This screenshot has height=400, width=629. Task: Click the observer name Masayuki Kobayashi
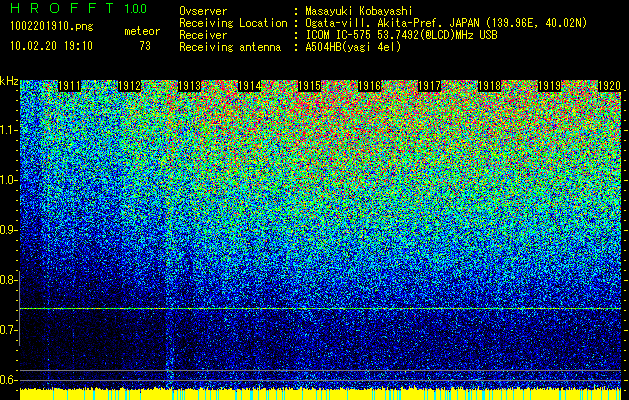point(359,11)
